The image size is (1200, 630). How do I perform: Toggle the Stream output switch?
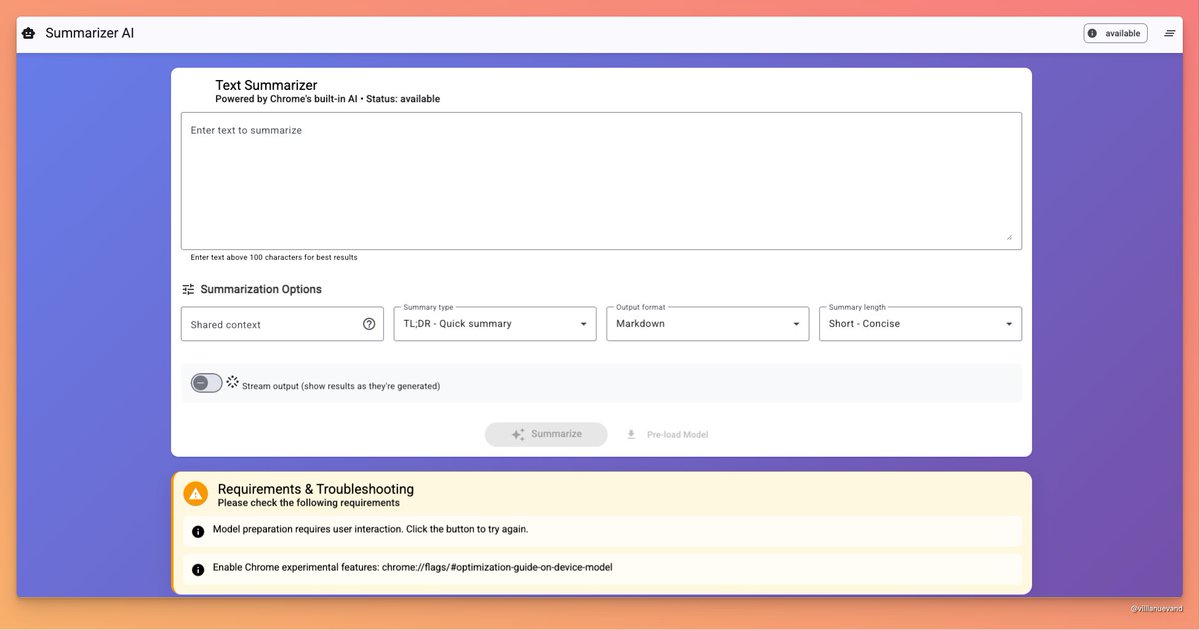pos(207,383)
